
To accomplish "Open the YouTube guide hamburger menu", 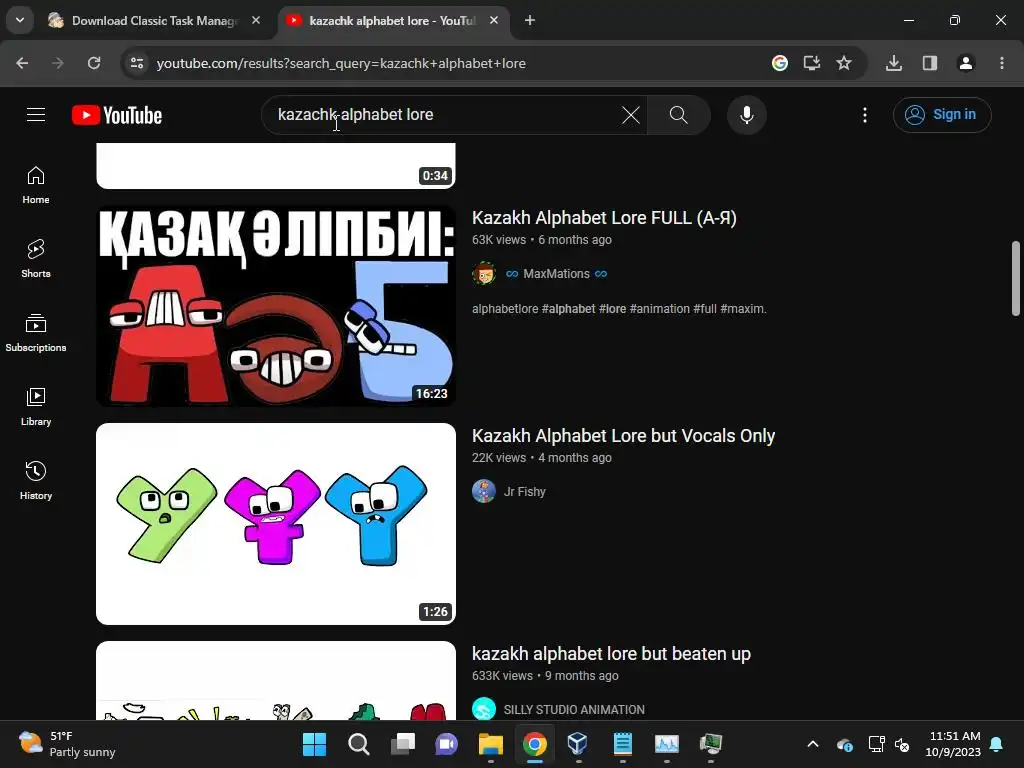I will (36, 115).
